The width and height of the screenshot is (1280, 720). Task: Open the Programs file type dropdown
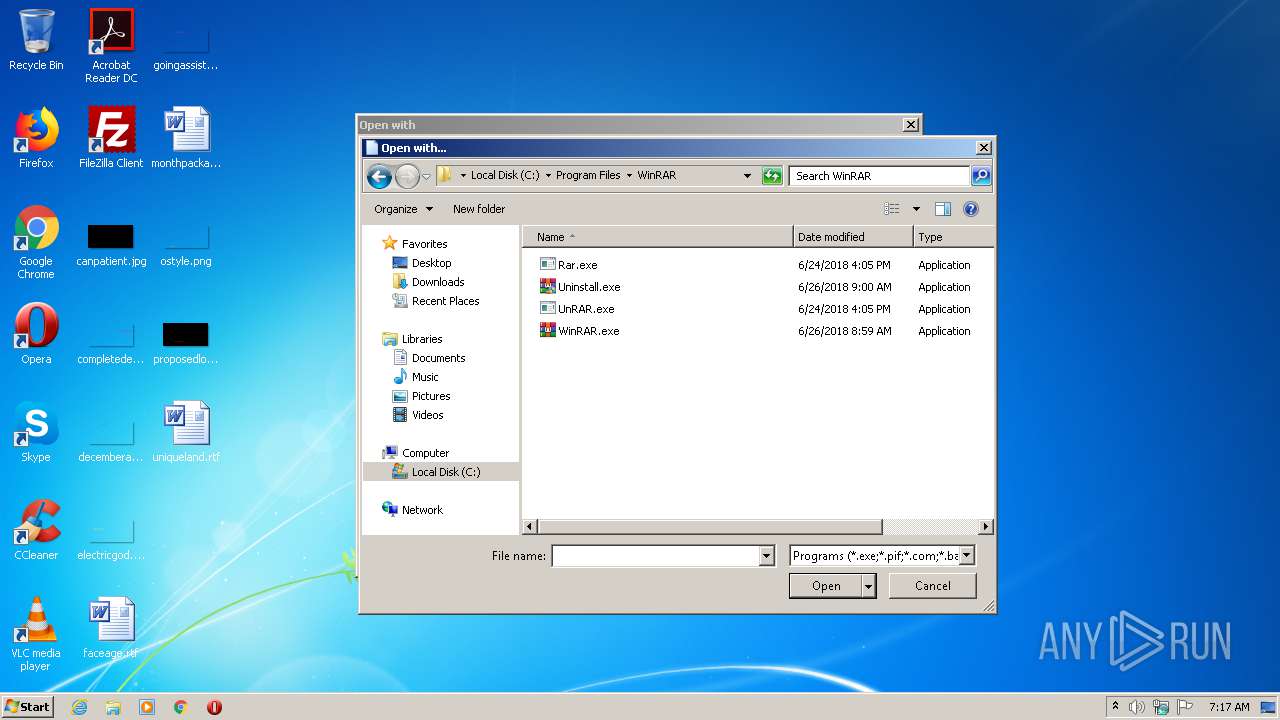(x=881, y=556)
